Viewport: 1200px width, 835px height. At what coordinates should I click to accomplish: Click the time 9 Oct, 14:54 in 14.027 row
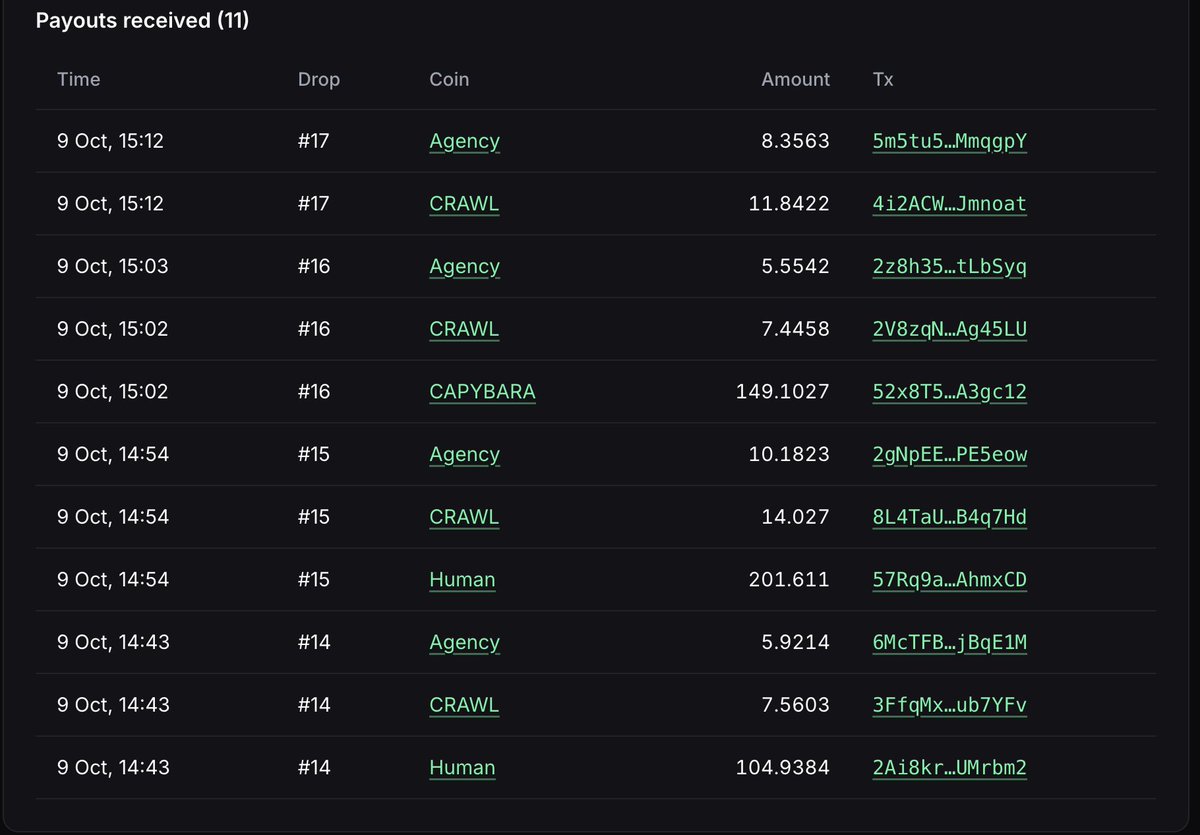pos(113,517)
